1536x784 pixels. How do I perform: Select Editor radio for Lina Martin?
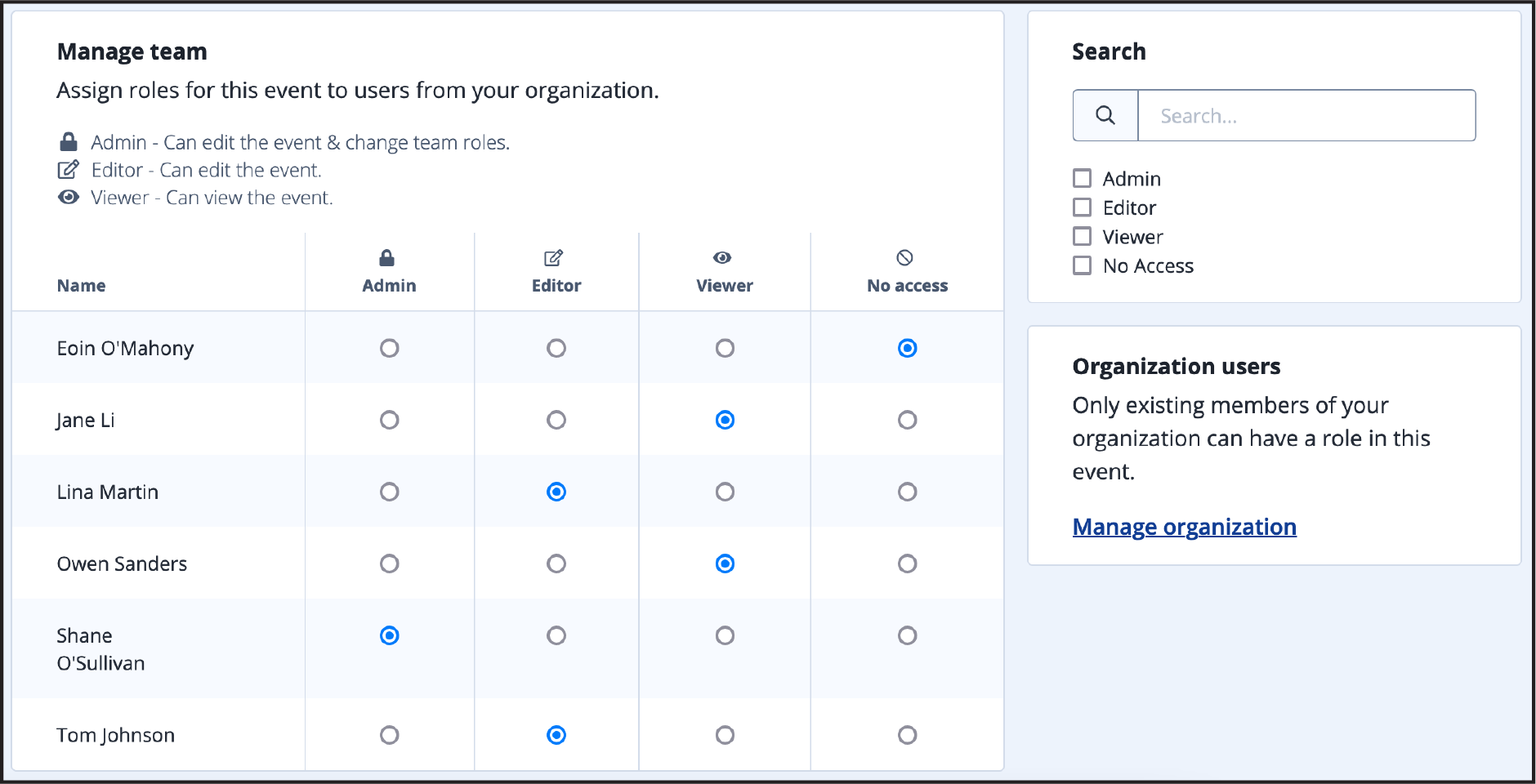coord(556,492)
